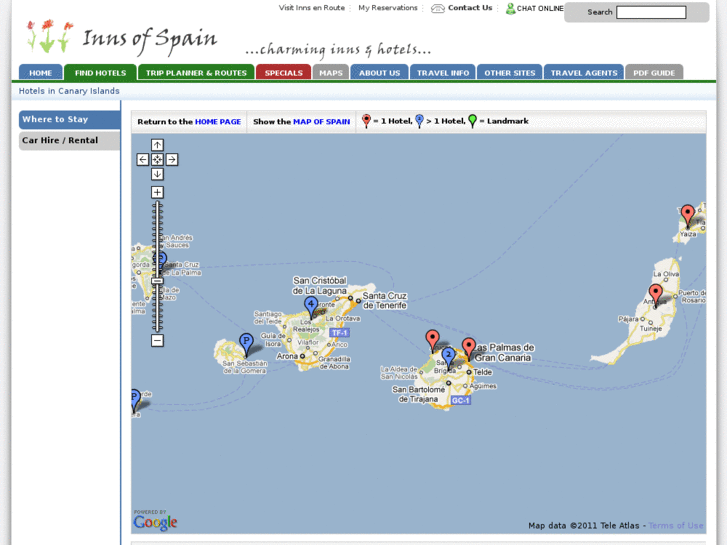This screenshot has height=545, width=727.
Task: Click the Inns of Spain flower logo
Action: pyautogui.click(x=49, y=36)
